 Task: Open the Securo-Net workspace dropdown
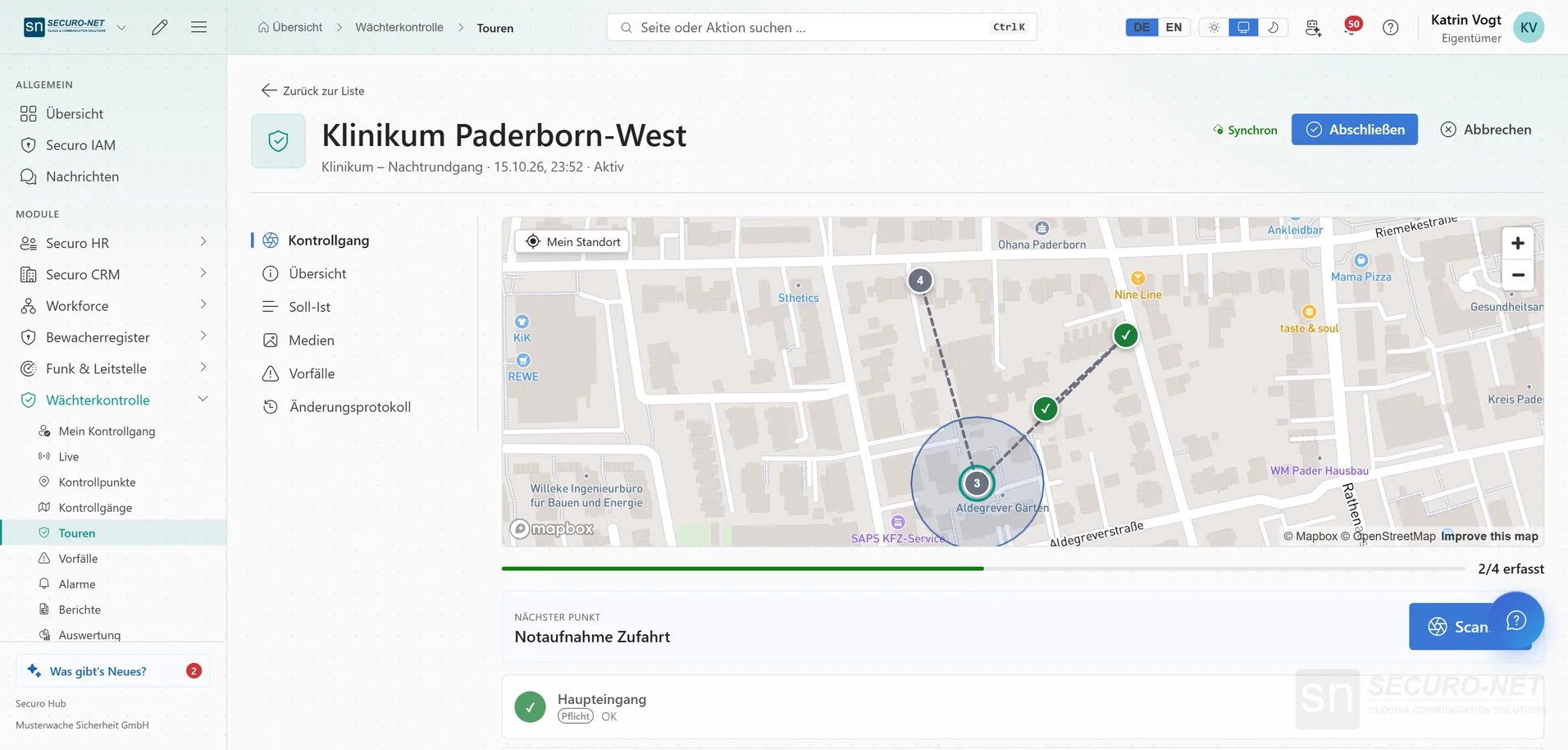click(x=75, y=27)
